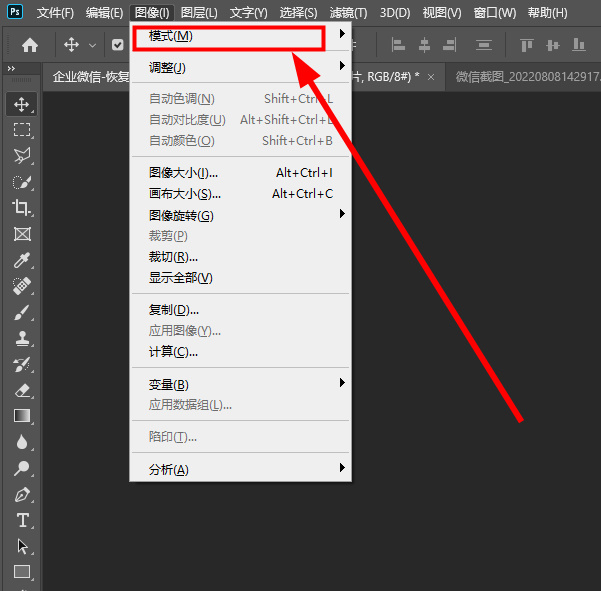This screenshot has height=591, width=601.
Task: Choose 模式(M) menu item
Action: click(x=240, y=36)
